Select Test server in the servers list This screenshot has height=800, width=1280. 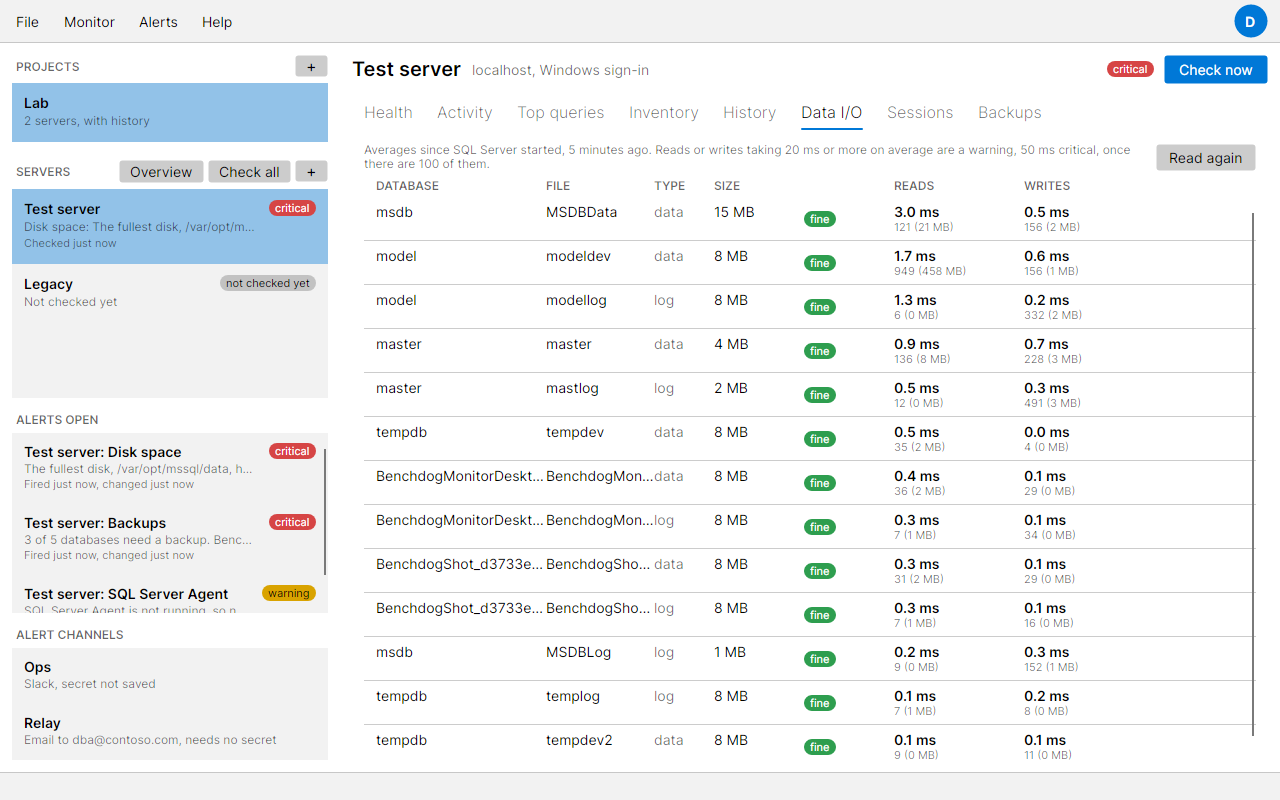coord(170,226)
